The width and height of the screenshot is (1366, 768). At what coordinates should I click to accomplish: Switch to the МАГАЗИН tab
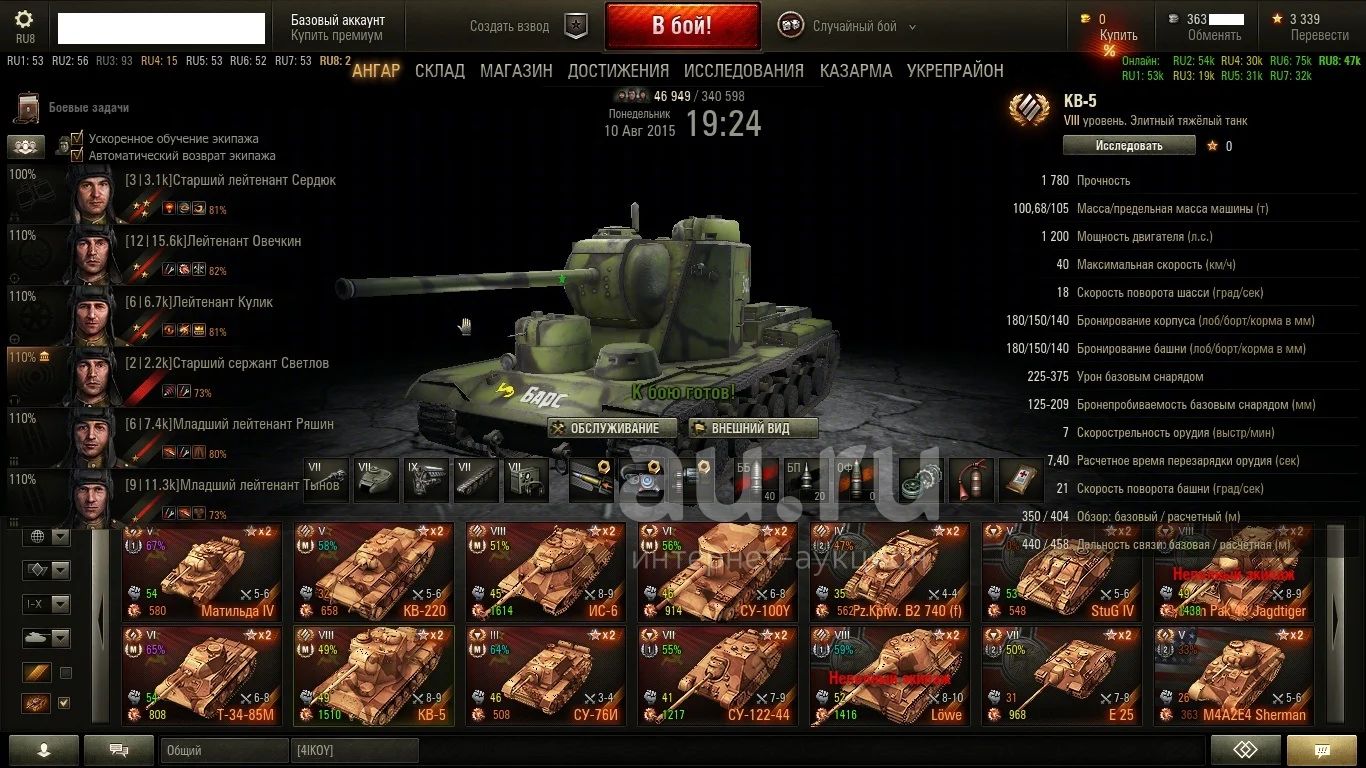click(516, 71)
